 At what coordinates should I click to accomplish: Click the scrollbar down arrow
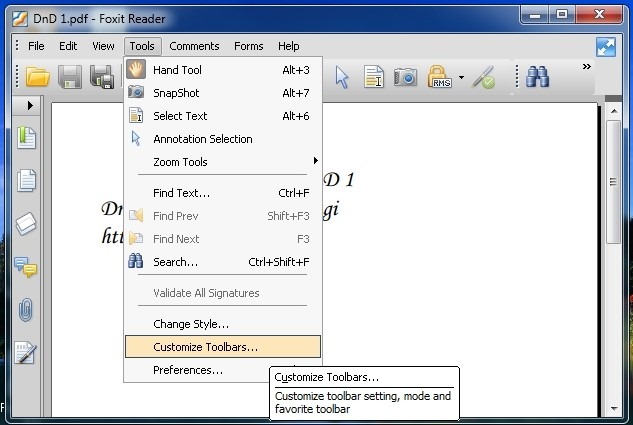coord(614,408)
